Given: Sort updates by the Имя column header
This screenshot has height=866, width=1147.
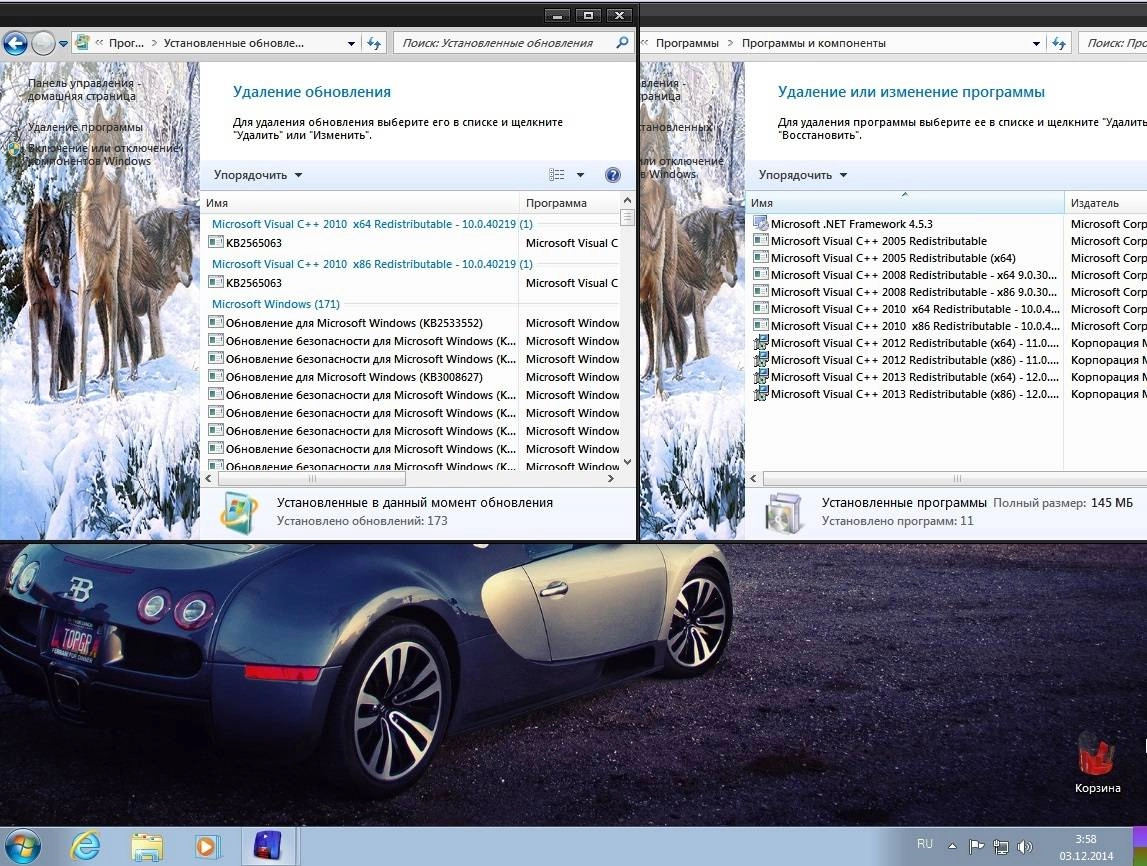Looking at the screenshot, I should [359, 203].
